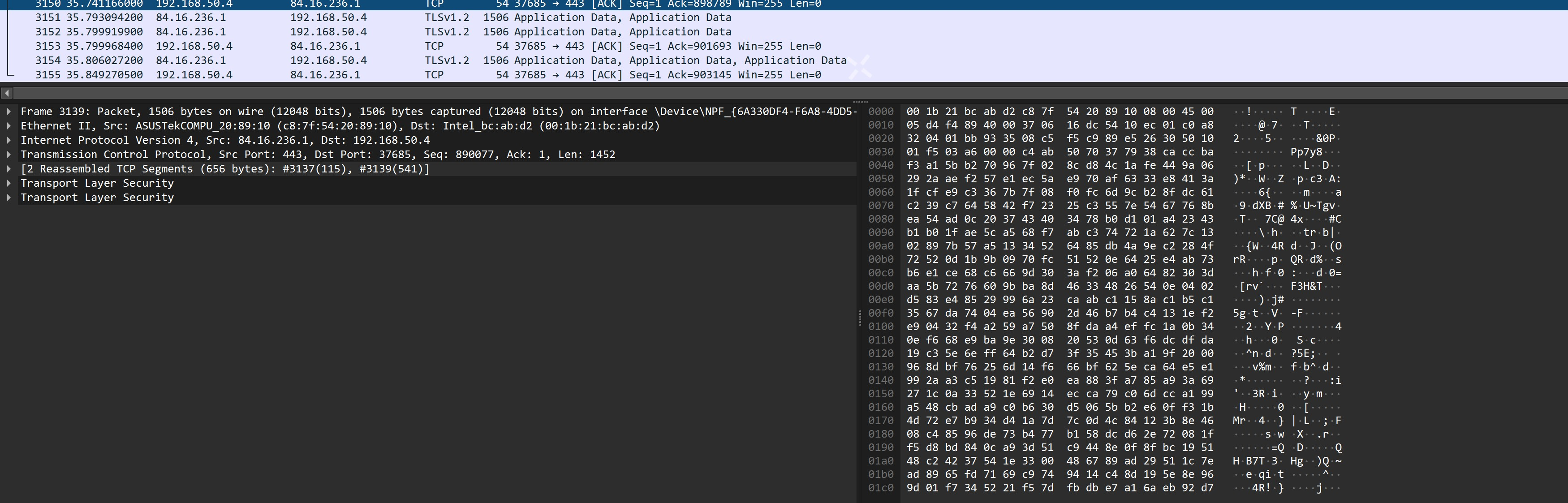Click ASCII text F3H&T in the dump
The height and width of the screenshot is (503, 1568).
[1306, 287]
